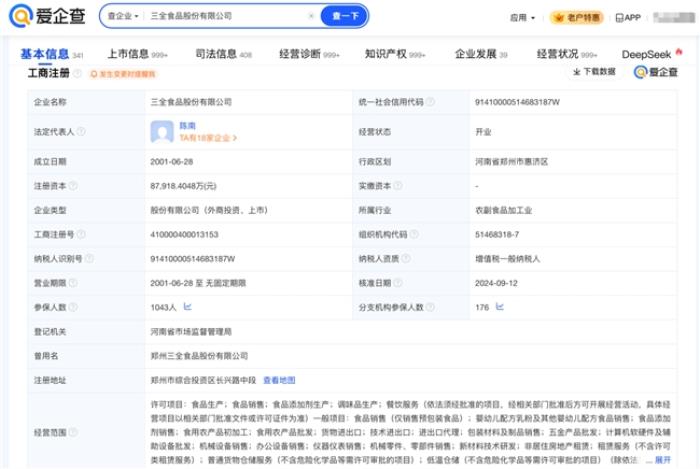This screenshot has width=700, height=469.
Task: Select the district value 河南省郑州市惠济区
Action: [511, 162]
